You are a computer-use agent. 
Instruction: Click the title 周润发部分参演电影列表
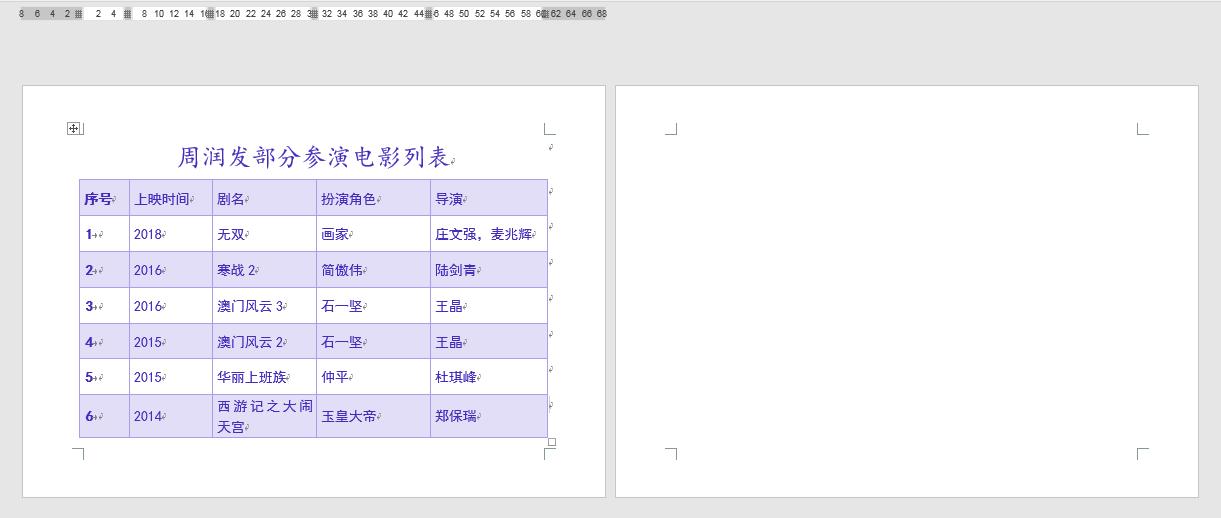(314, 157)
